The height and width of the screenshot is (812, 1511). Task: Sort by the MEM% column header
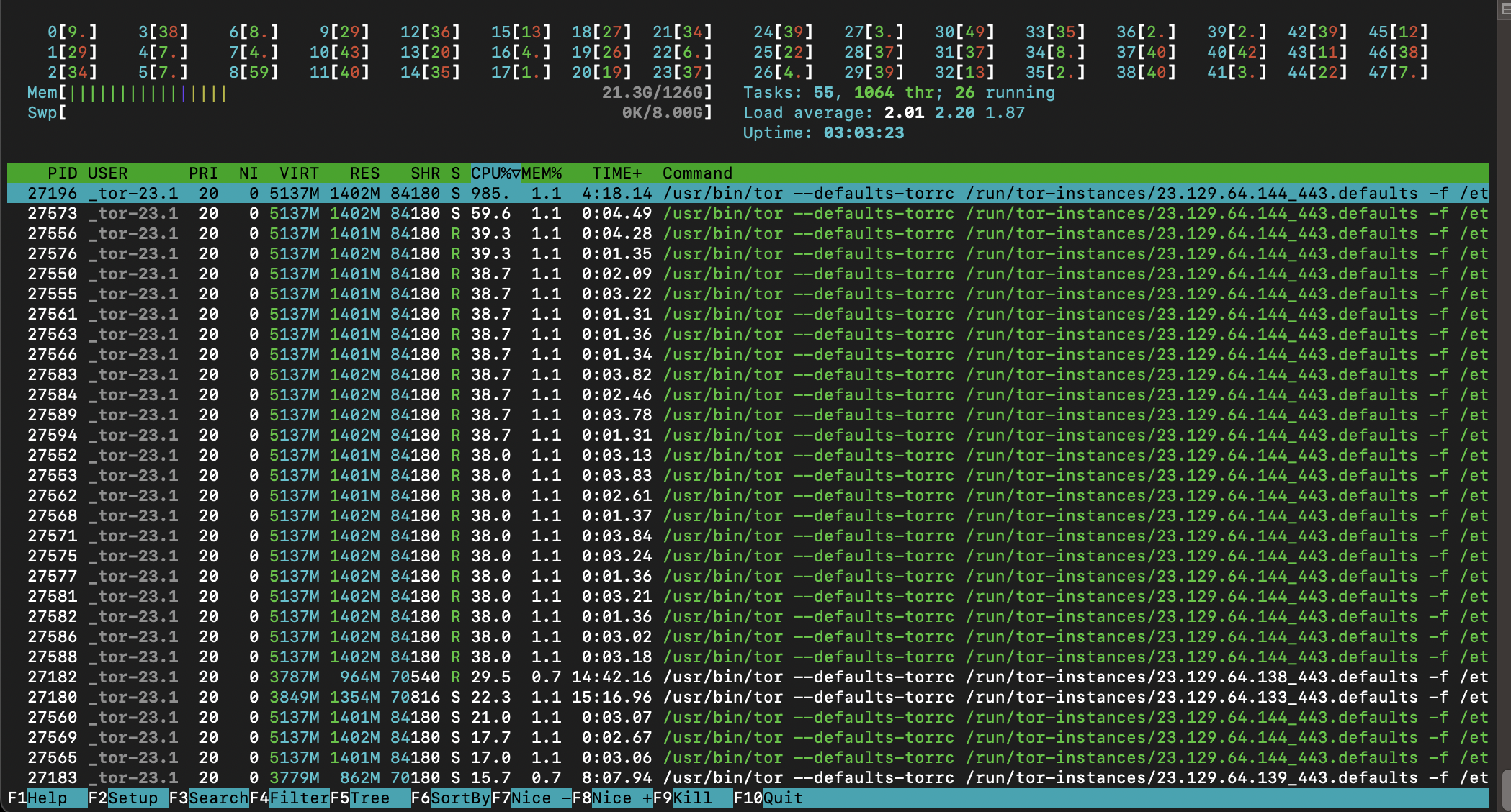[542, 173]
